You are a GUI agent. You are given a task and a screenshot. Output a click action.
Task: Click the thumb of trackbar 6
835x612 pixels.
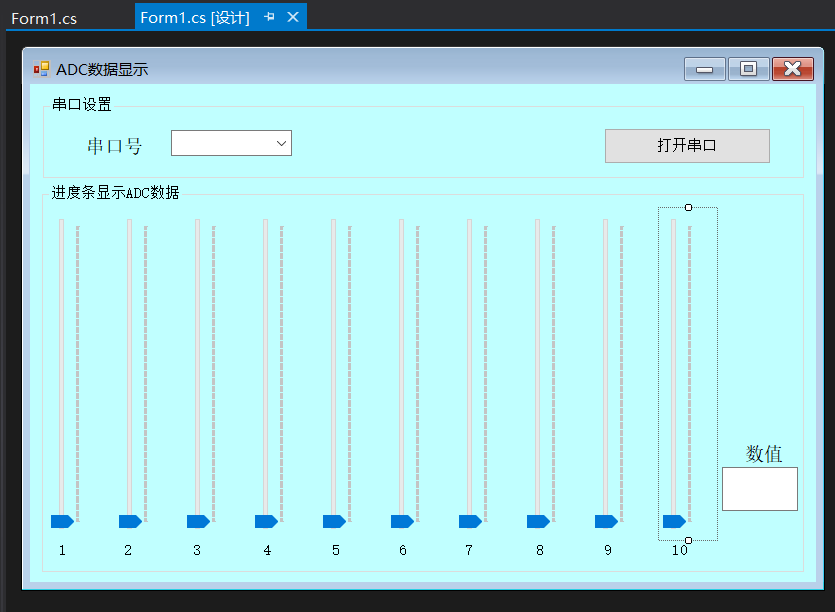402,521
